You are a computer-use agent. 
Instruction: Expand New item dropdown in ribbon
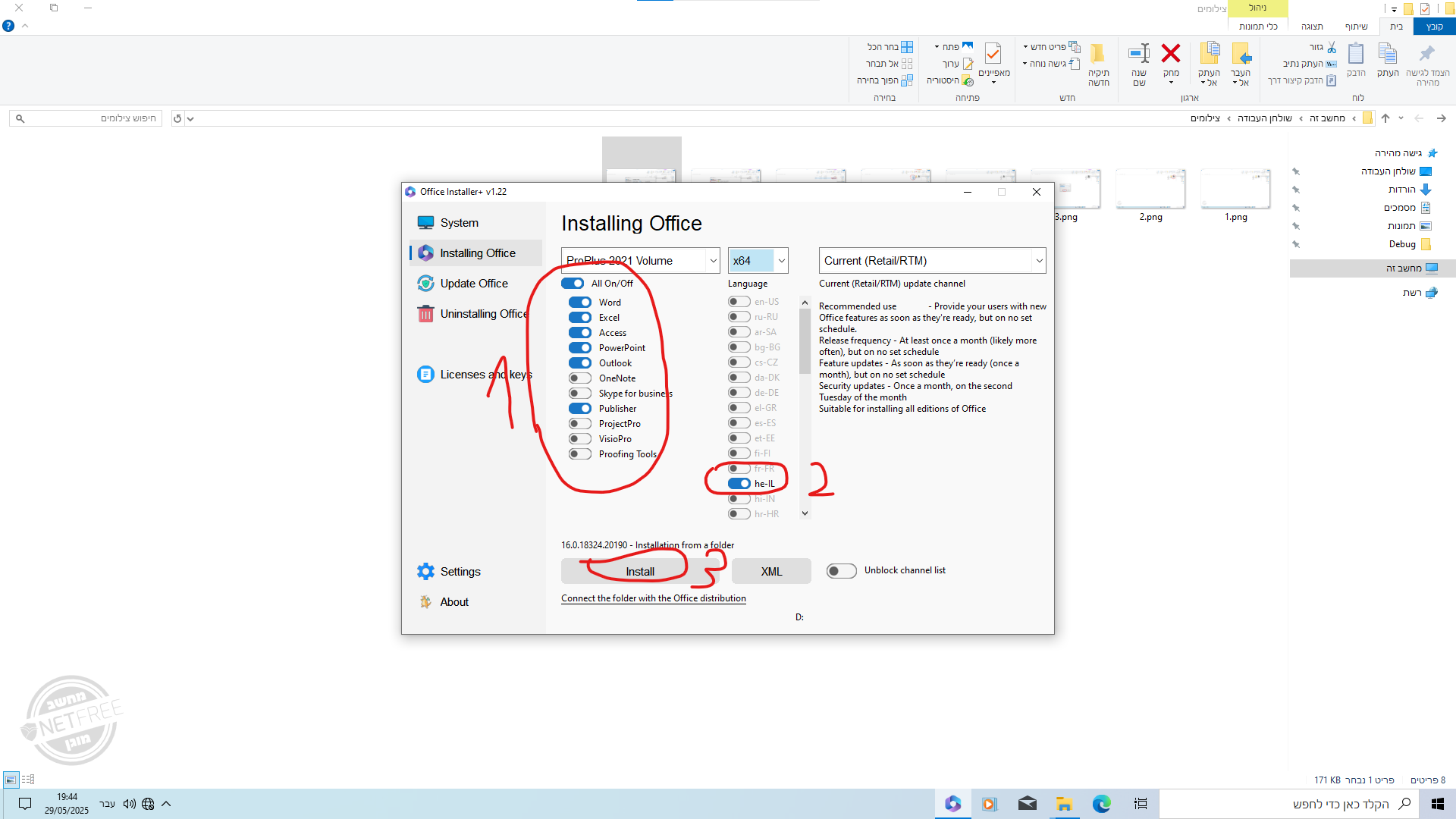click(x=1025, y=47)
